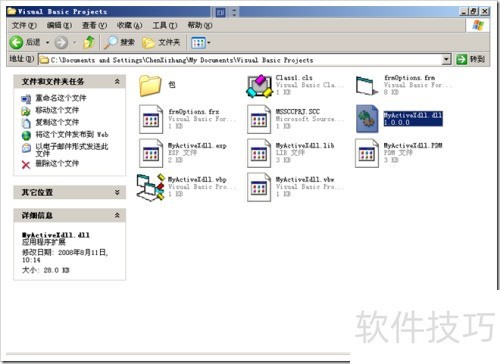Image resolution: width=500 pixels, height=364 pixels.
Task: Click the copy file icon in tasks
Action: (26, 123)
